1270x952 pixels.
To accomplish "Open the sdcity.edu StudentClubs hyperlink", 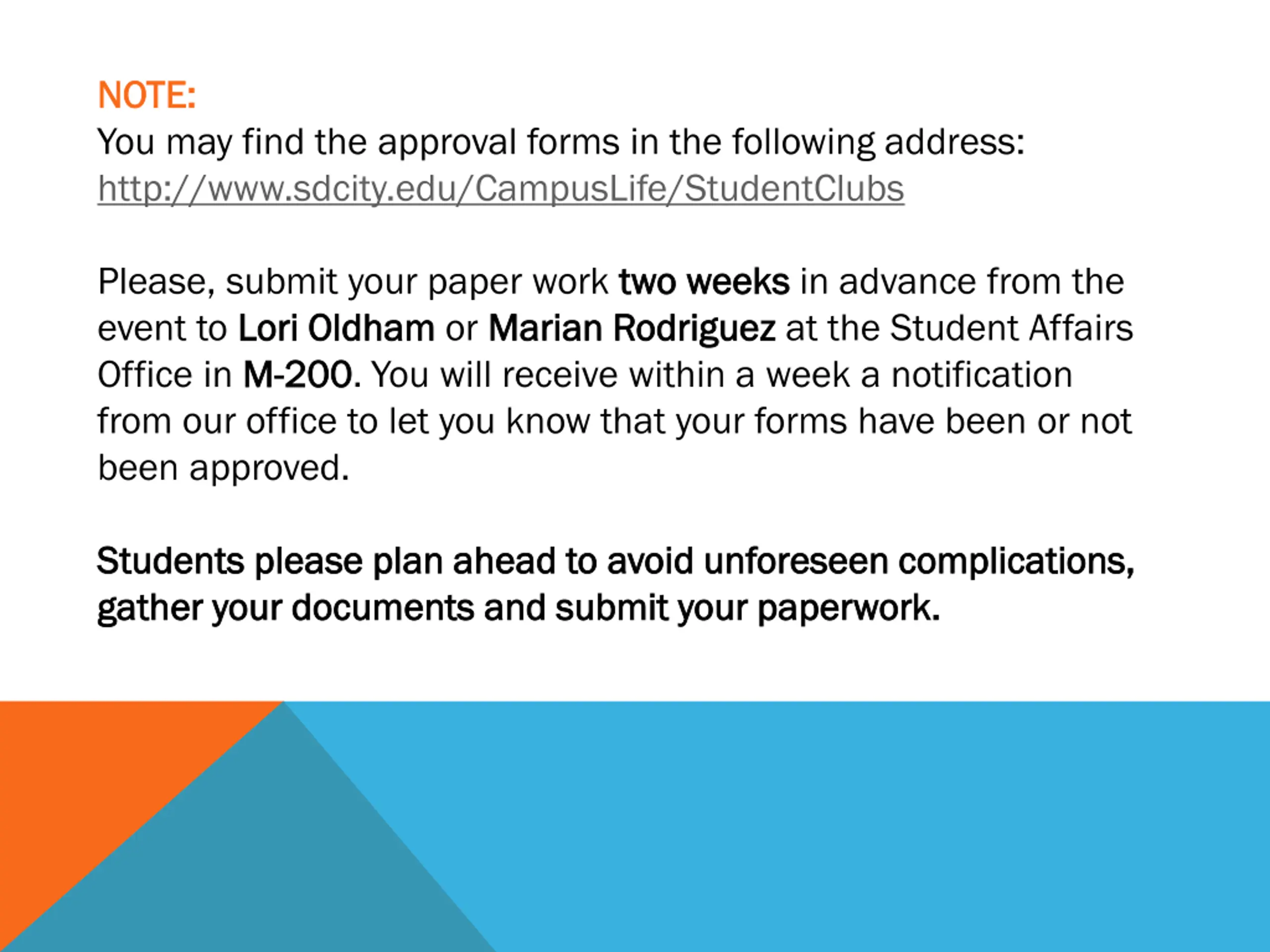I will 501,189.
